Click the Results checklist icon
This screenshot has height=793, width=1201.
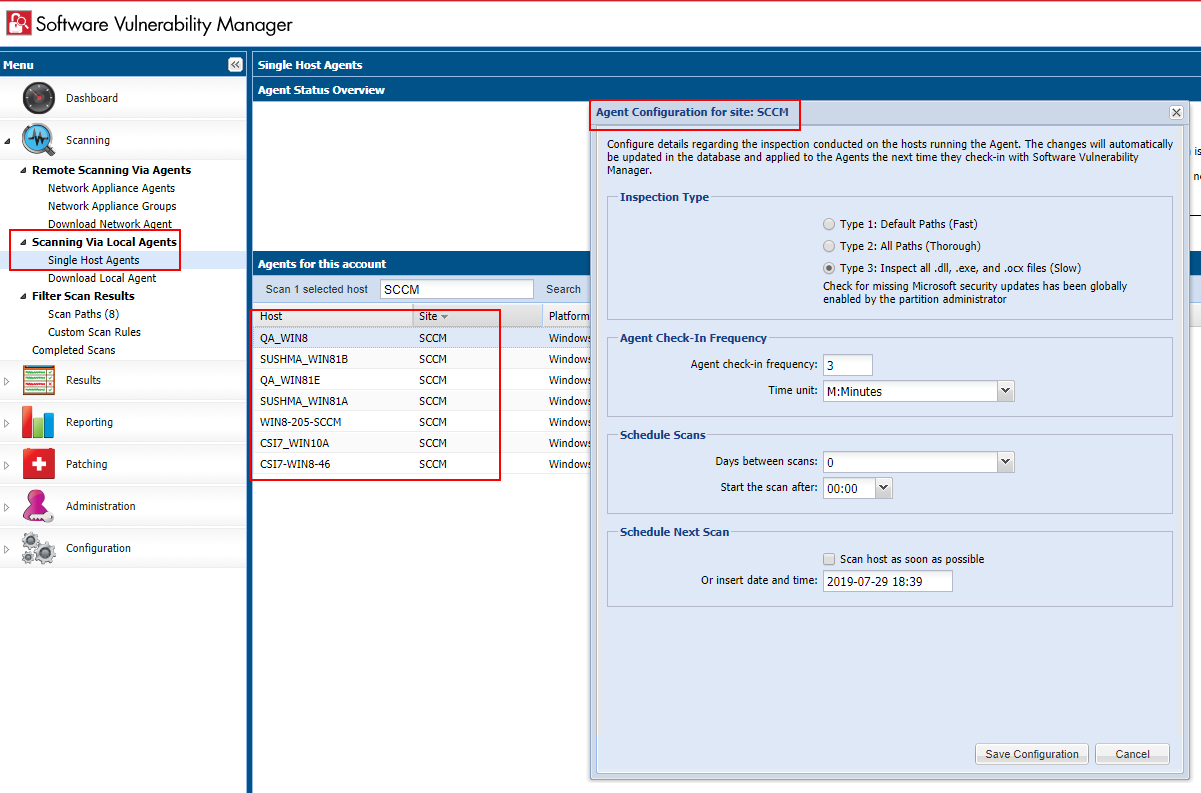(38, 380)
